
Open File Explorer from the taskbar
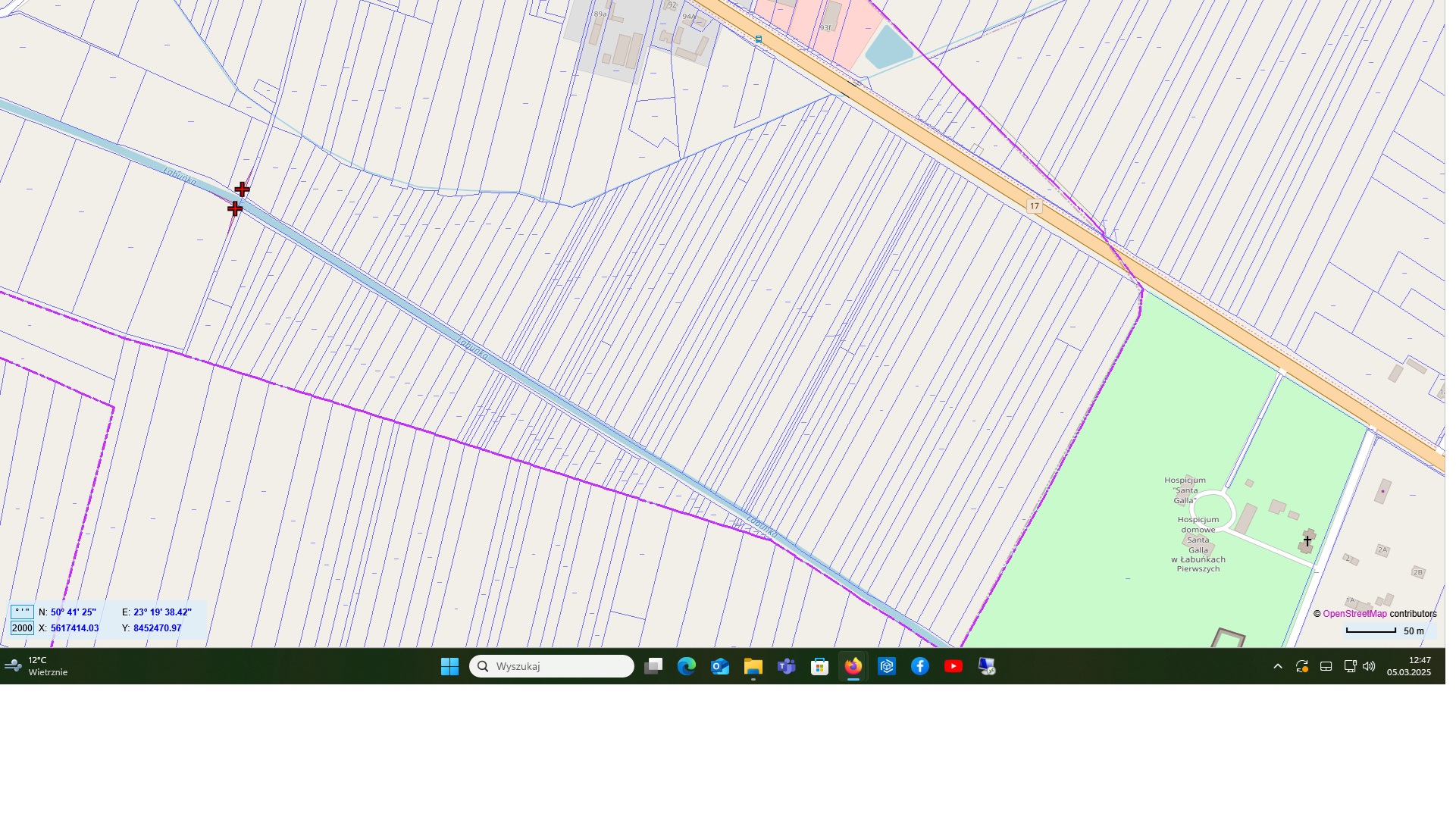753,666
